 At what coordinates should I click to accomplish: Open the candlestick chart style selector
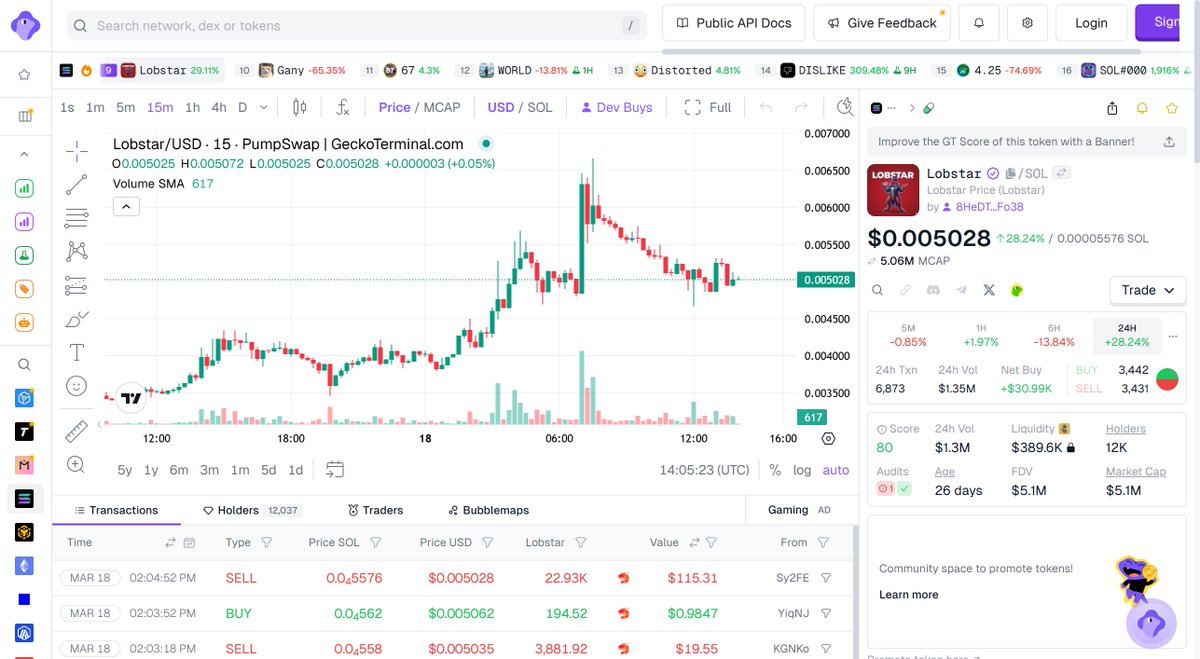[x=300, y=107]
